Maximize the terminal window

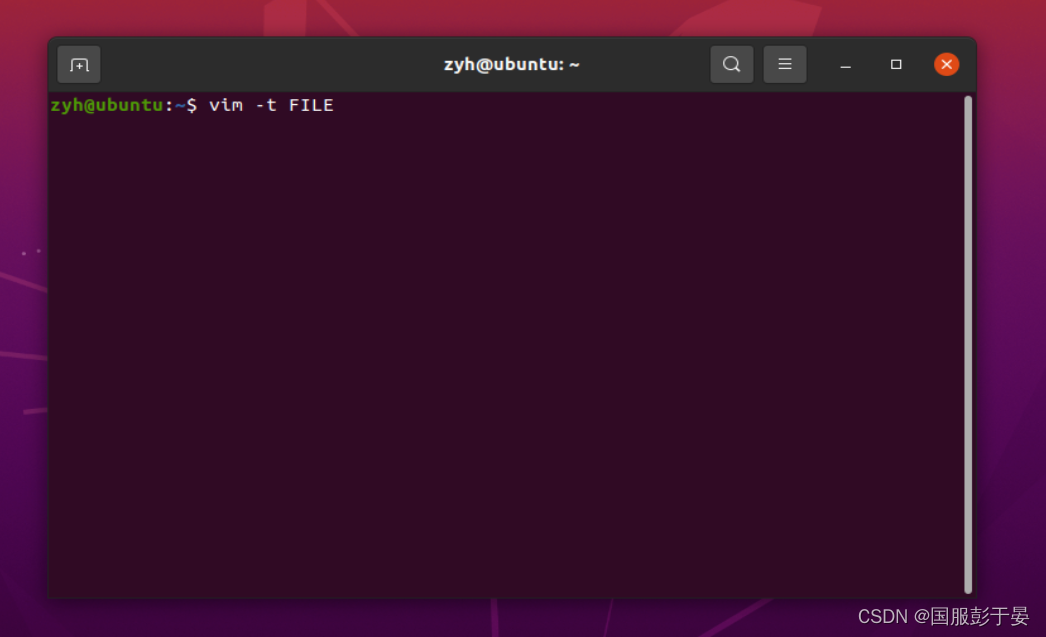(895, 64)
